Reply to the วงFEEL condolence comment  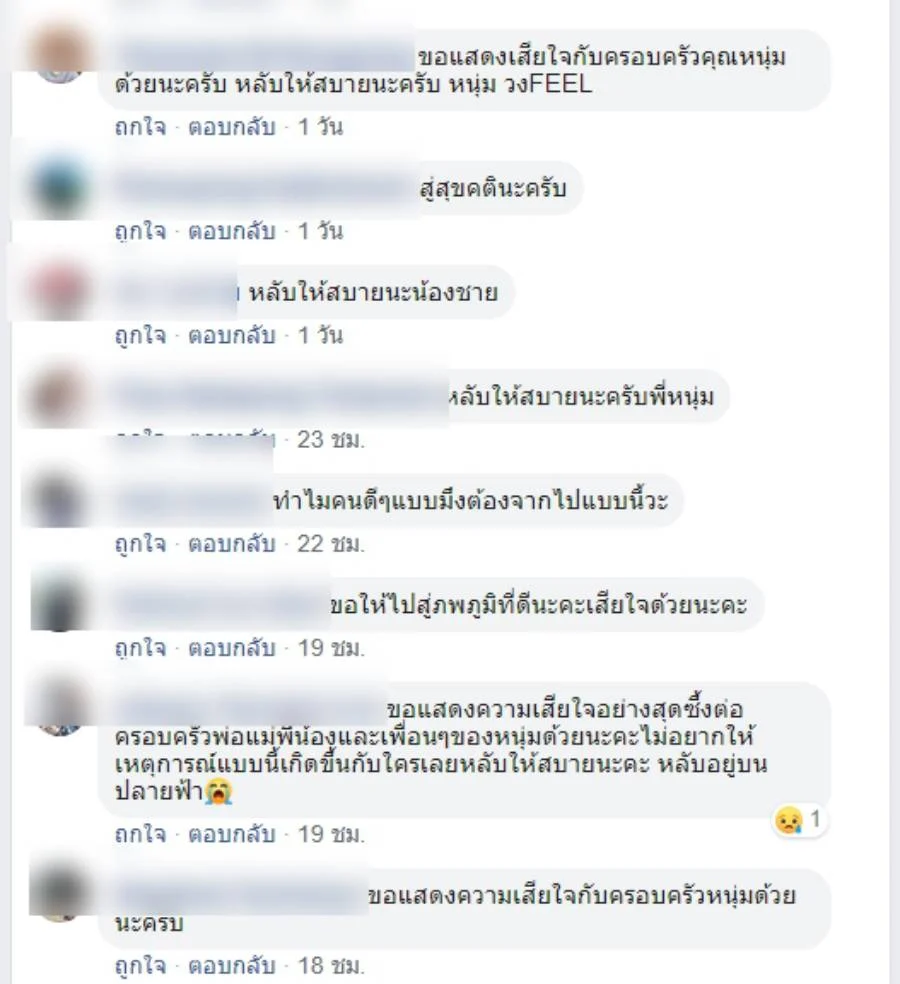[x=232, y=127]
